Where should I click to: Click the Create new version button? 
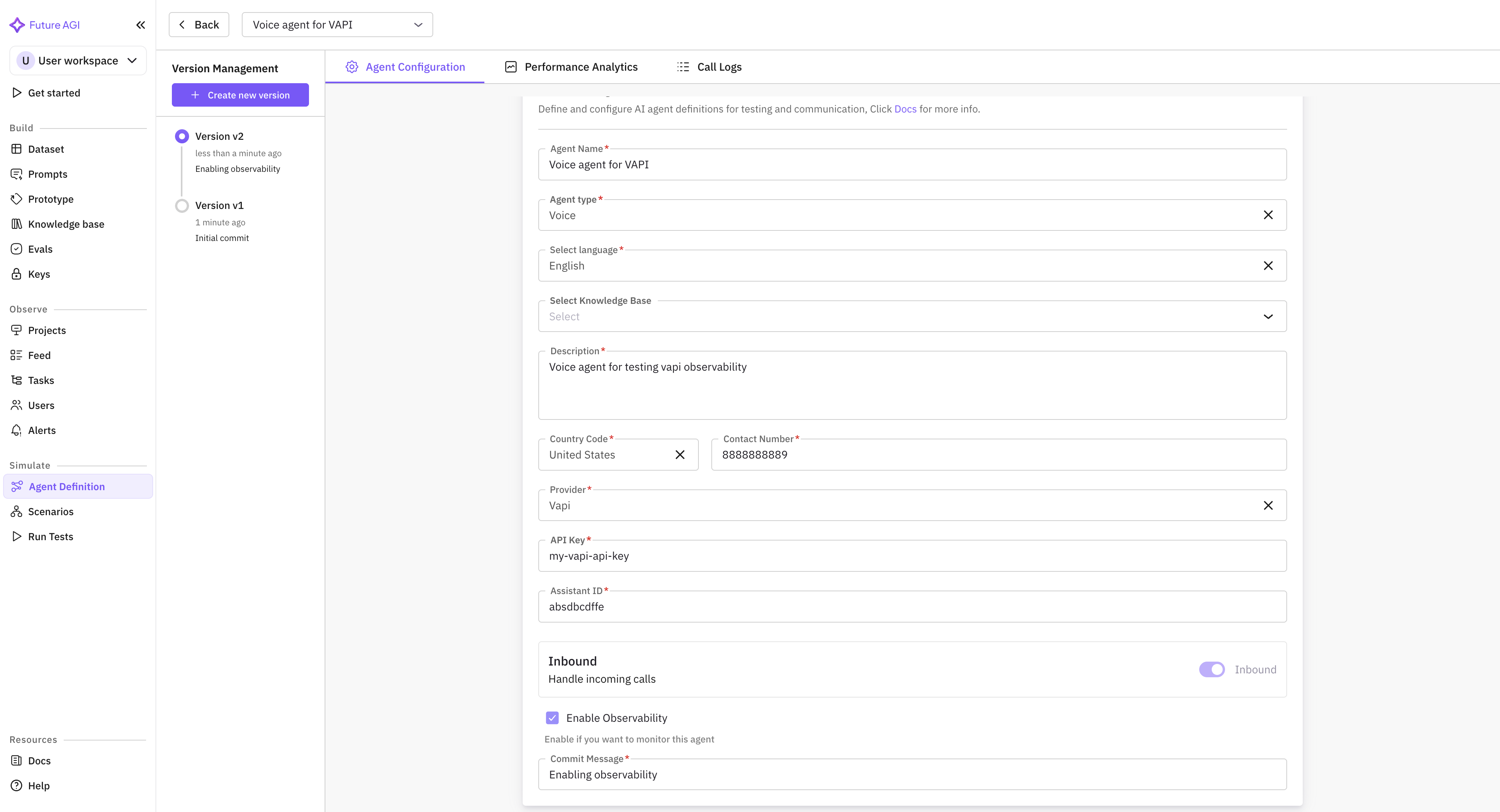(x=240, y=95)
